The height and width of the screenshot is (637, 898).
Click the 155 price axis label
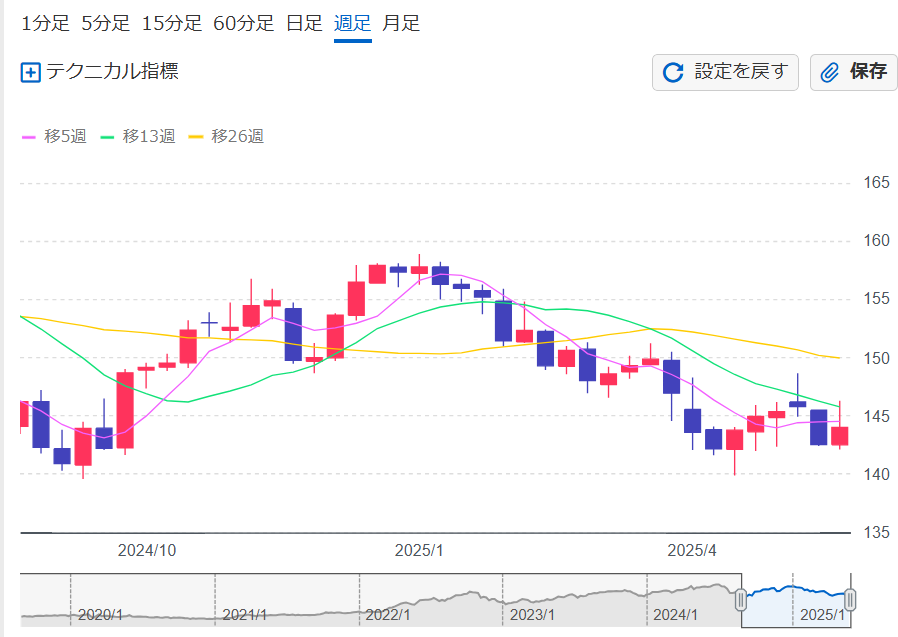877,299
